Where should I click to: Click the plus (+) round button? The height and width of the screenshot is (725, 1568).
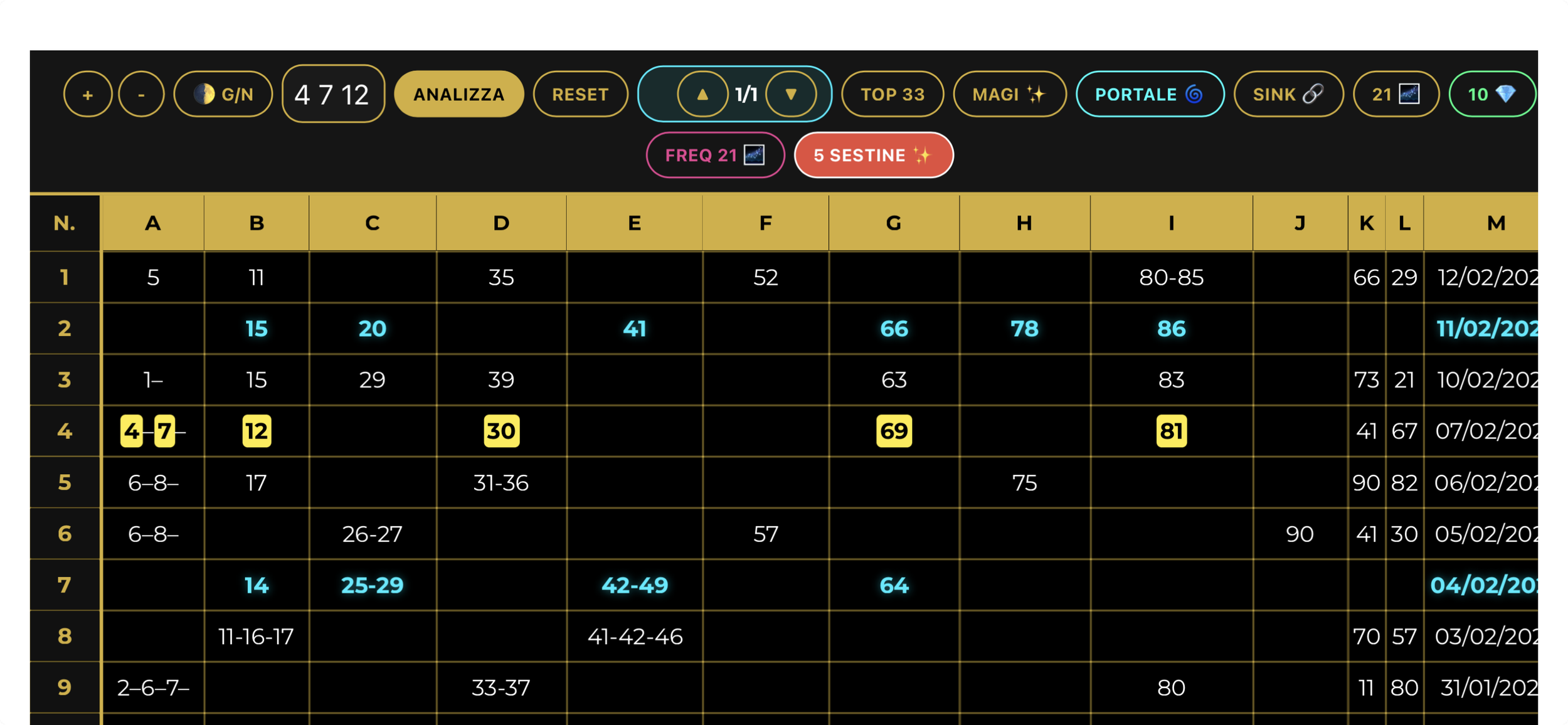pos(88,95)
